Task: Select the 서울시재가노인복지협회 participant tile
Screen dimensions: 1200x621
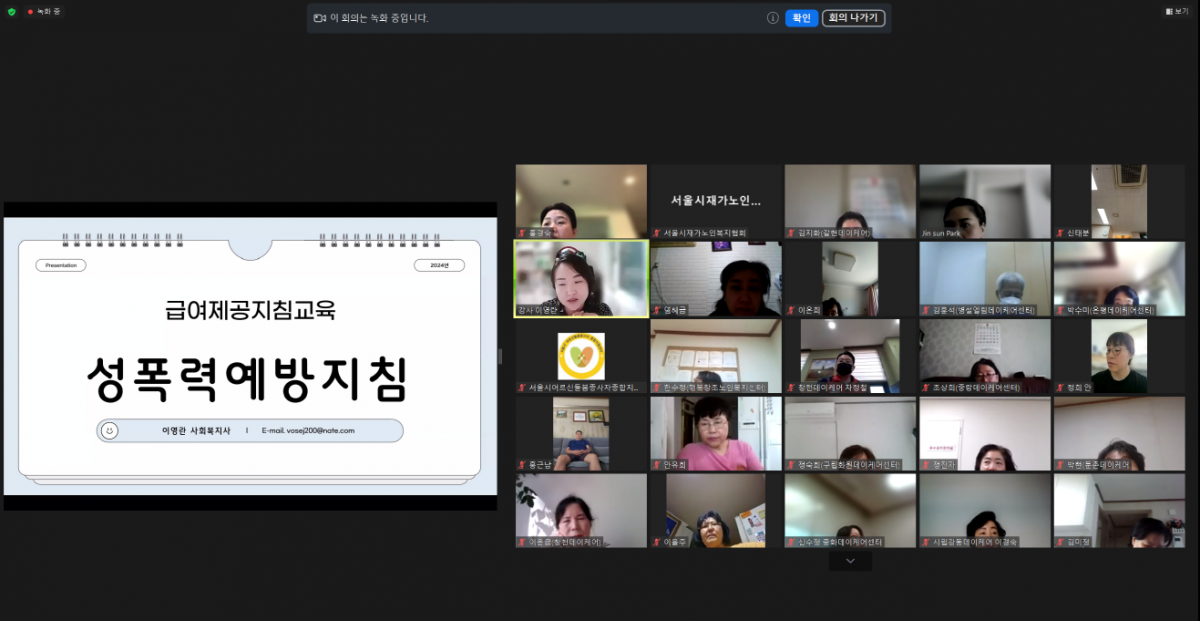Action: click(x=715, y=201)
